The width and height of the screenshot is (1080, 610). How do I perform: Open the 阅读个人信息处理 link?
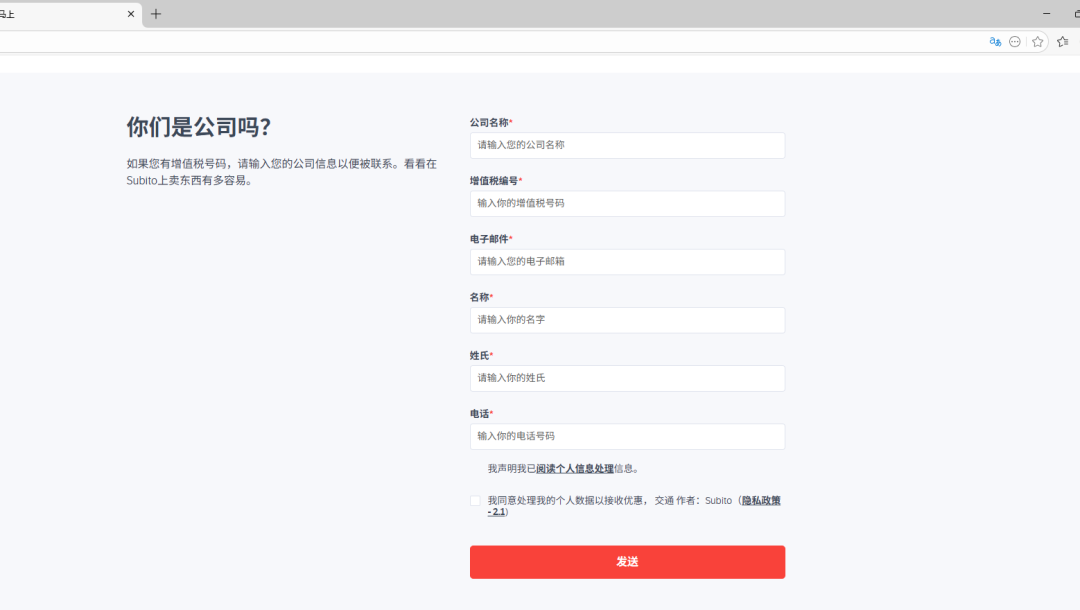click(x=575, y=469)
